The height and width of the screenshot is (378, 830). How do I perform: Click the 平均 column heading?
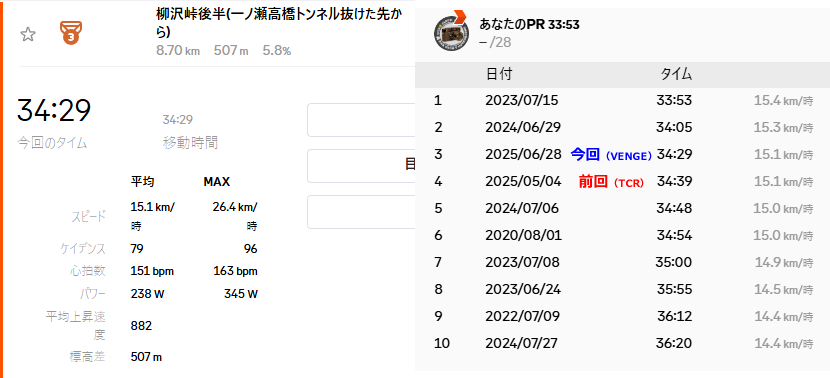pos(142,182)
